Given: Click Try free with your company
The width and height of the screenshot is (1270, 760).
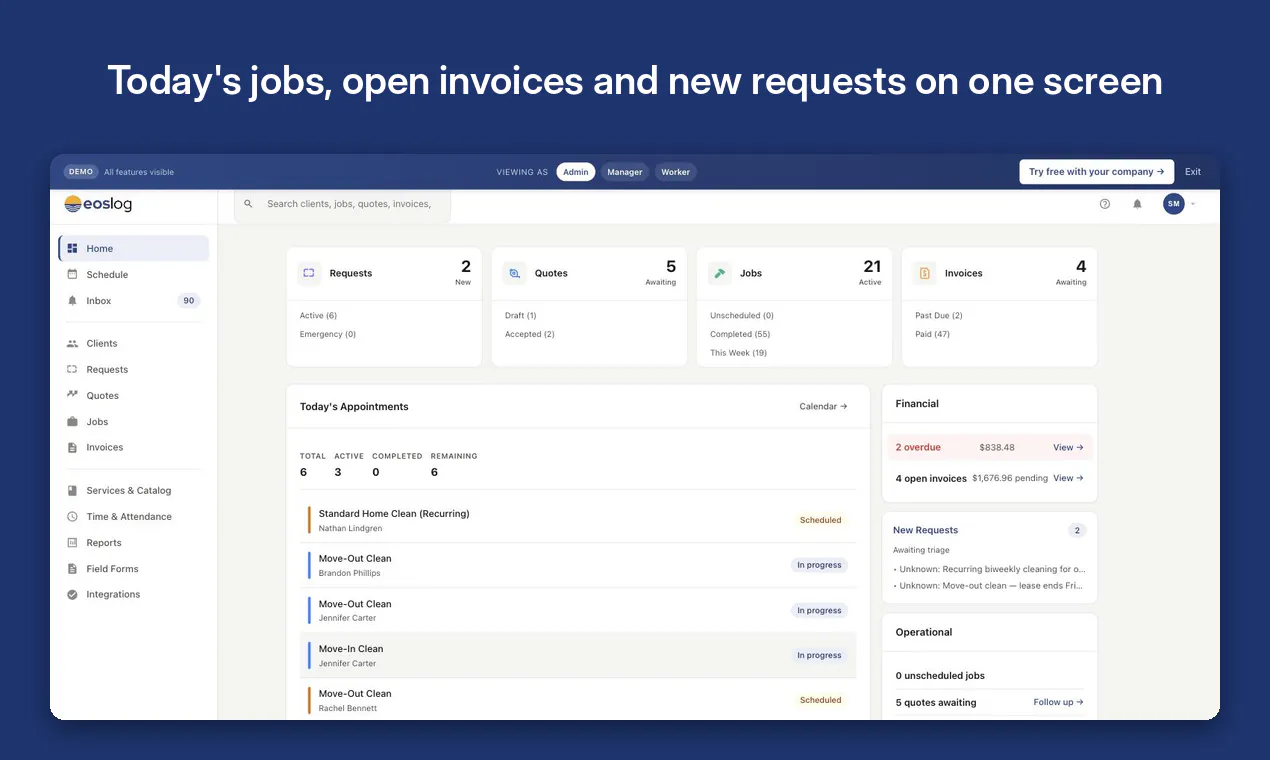Looking at the screenshot, I should point(1096,172).
